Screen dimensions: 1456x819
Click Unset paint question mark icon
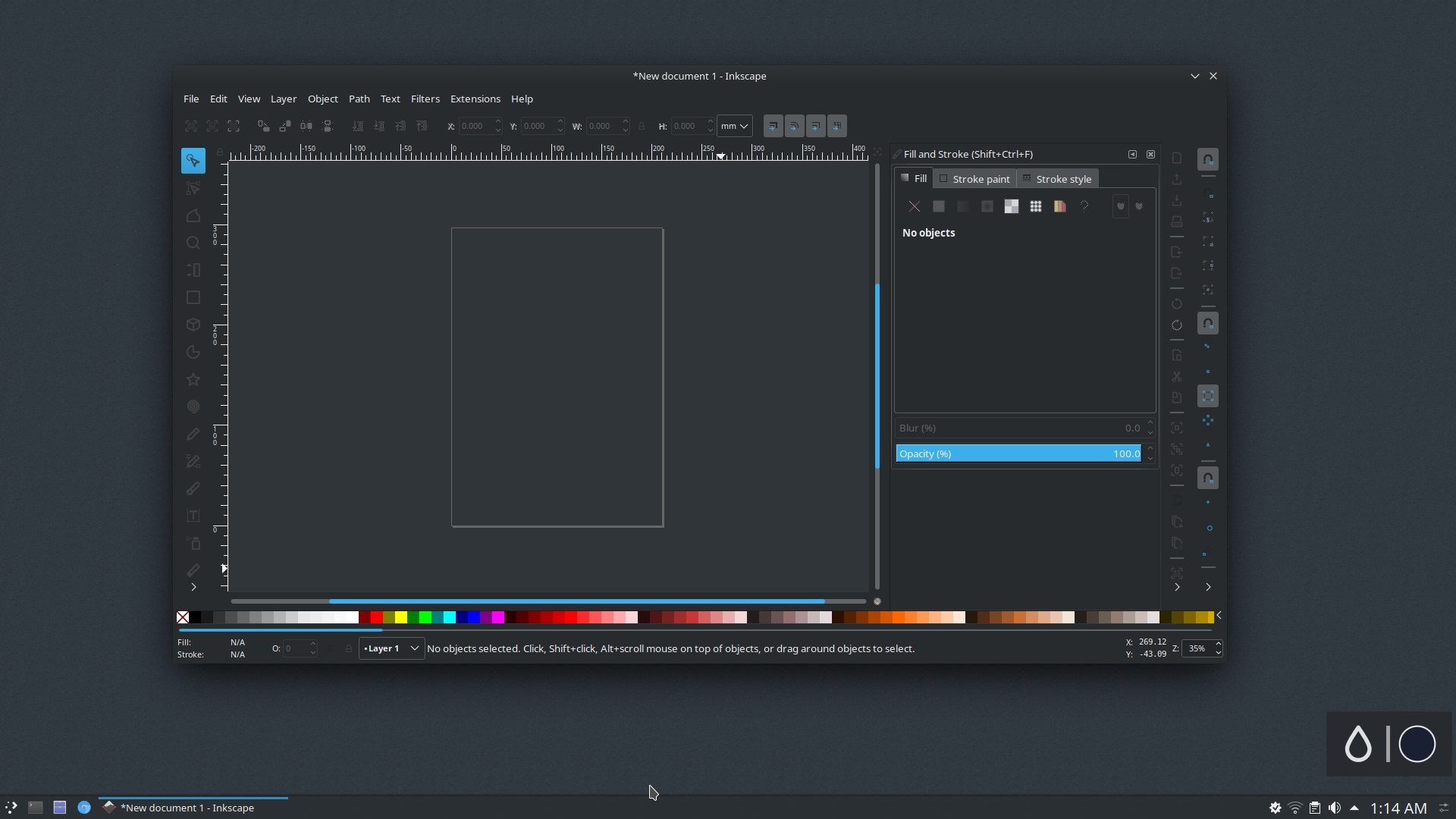tap(1084, 206)
